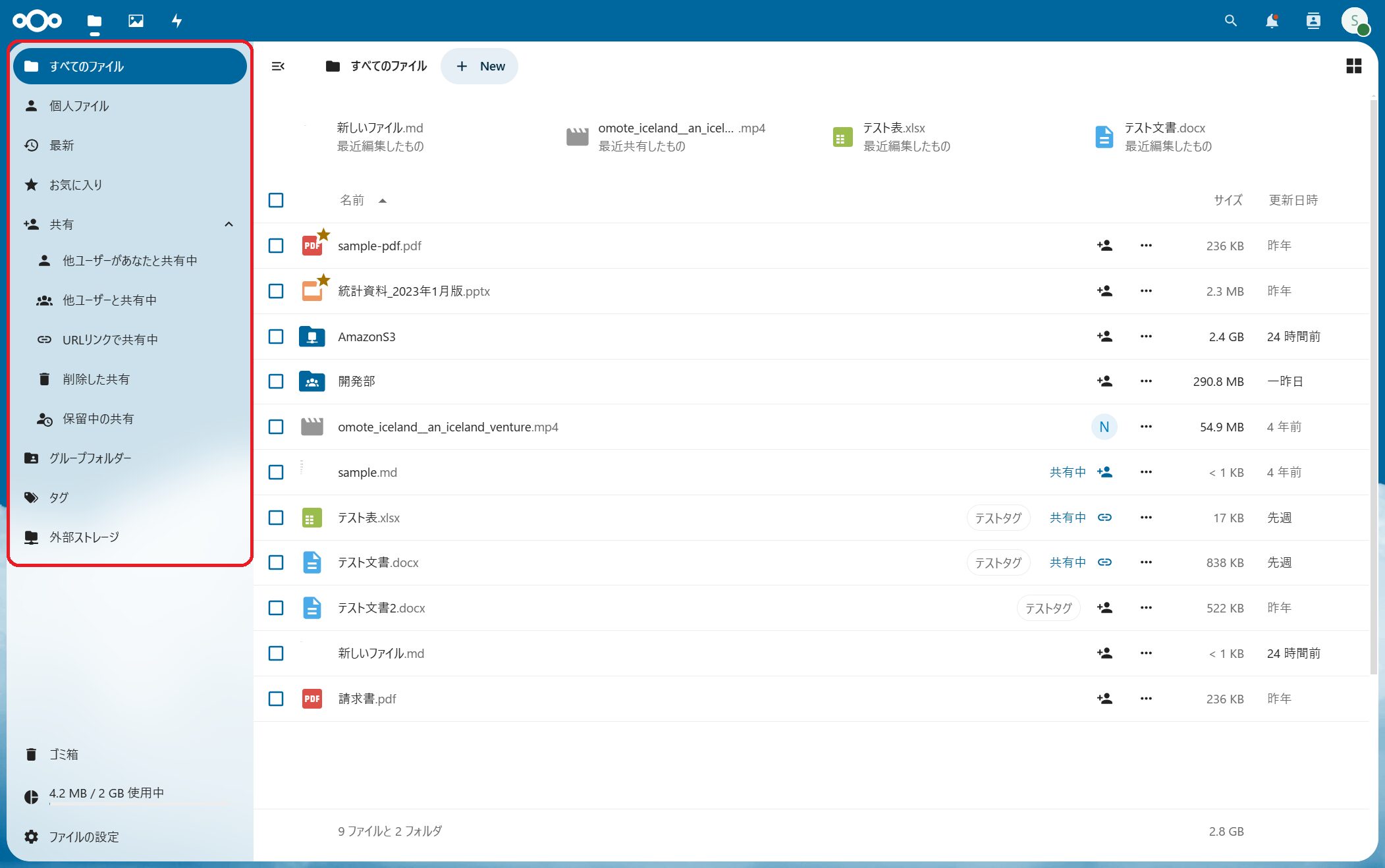Open the Photos app icon in header
The image size is (1385, 868).
(x=136, y=20)
